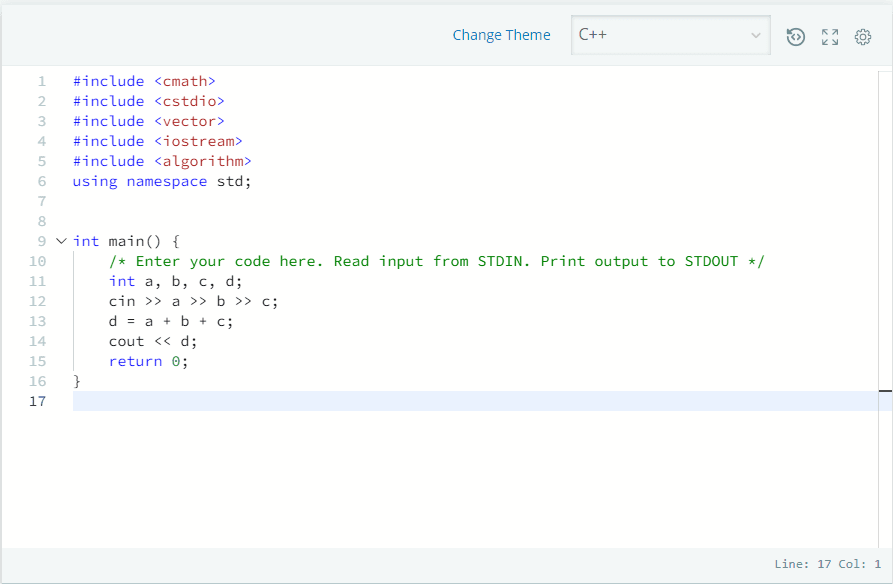
Task: Click the language selector chevron arrow
Action: tap(757, 36)
